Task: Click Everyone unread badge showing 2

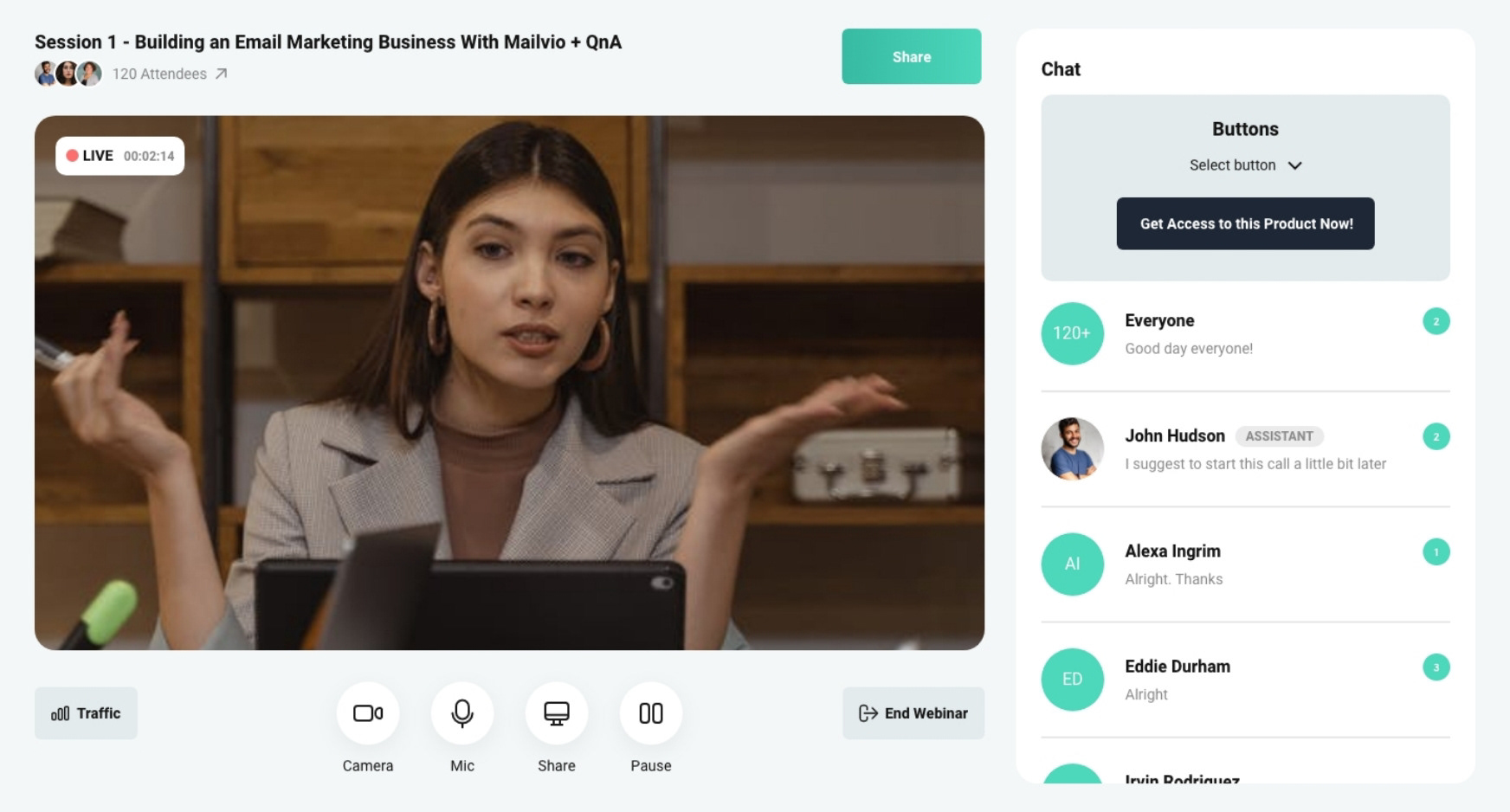Action: (x=1436, y=321)
